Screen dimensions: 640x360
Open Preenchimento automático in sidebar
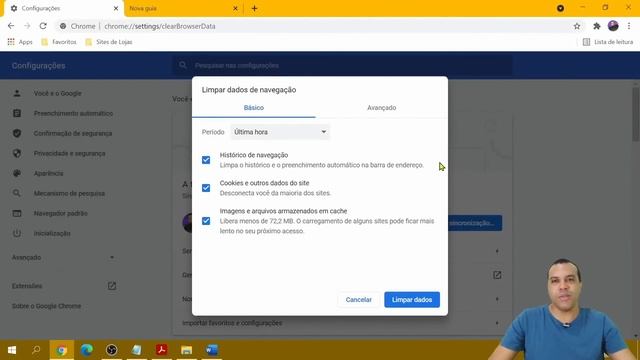pos(73,113)
